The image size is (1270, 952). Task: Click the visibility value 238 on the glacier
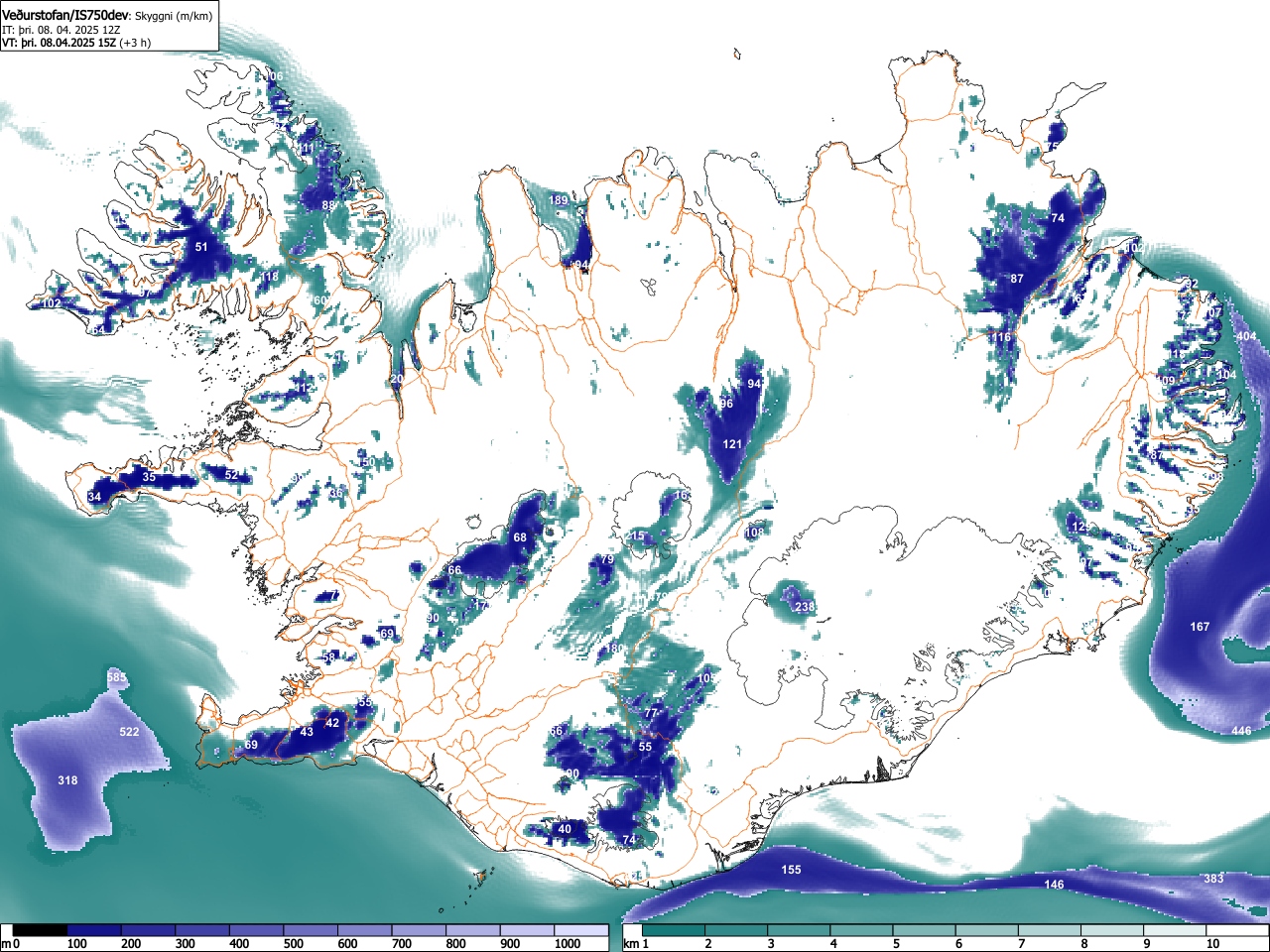(805, 607)
